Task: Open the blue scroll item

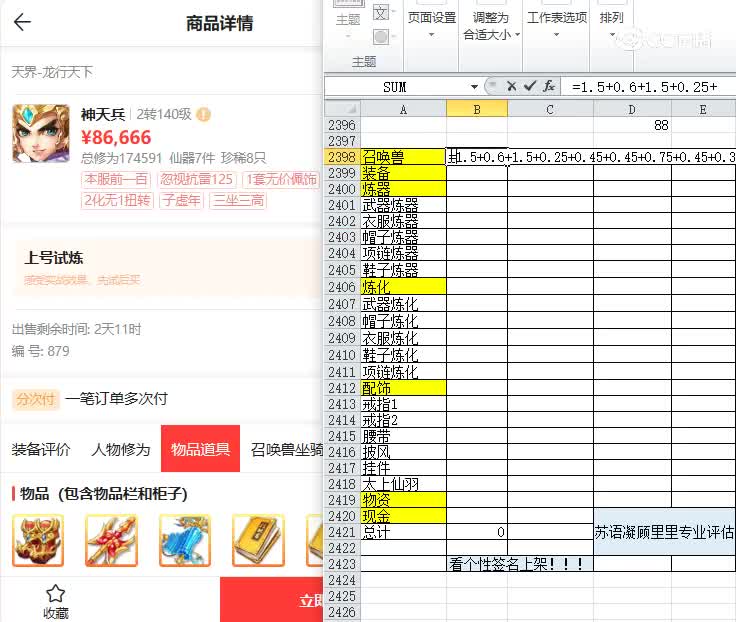Action: [x=184, y=540]
